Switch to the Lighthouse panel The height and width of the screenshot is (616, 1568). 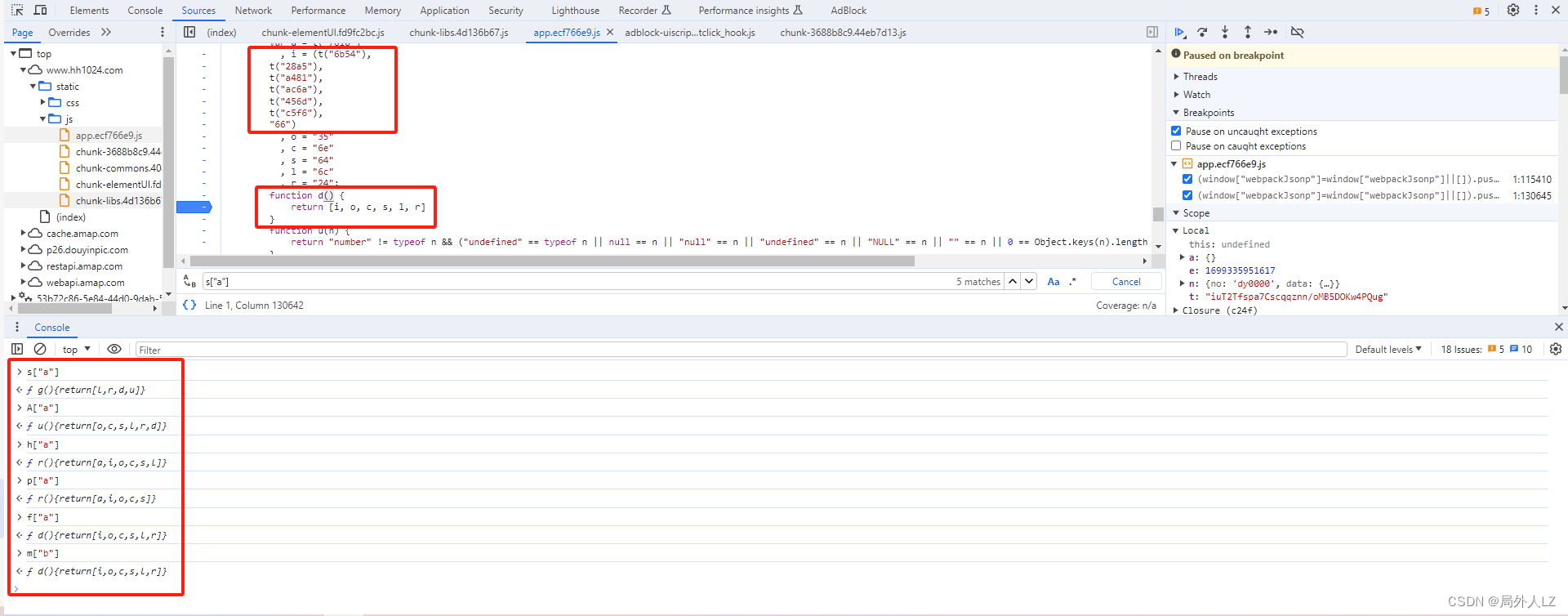(575, 11)
